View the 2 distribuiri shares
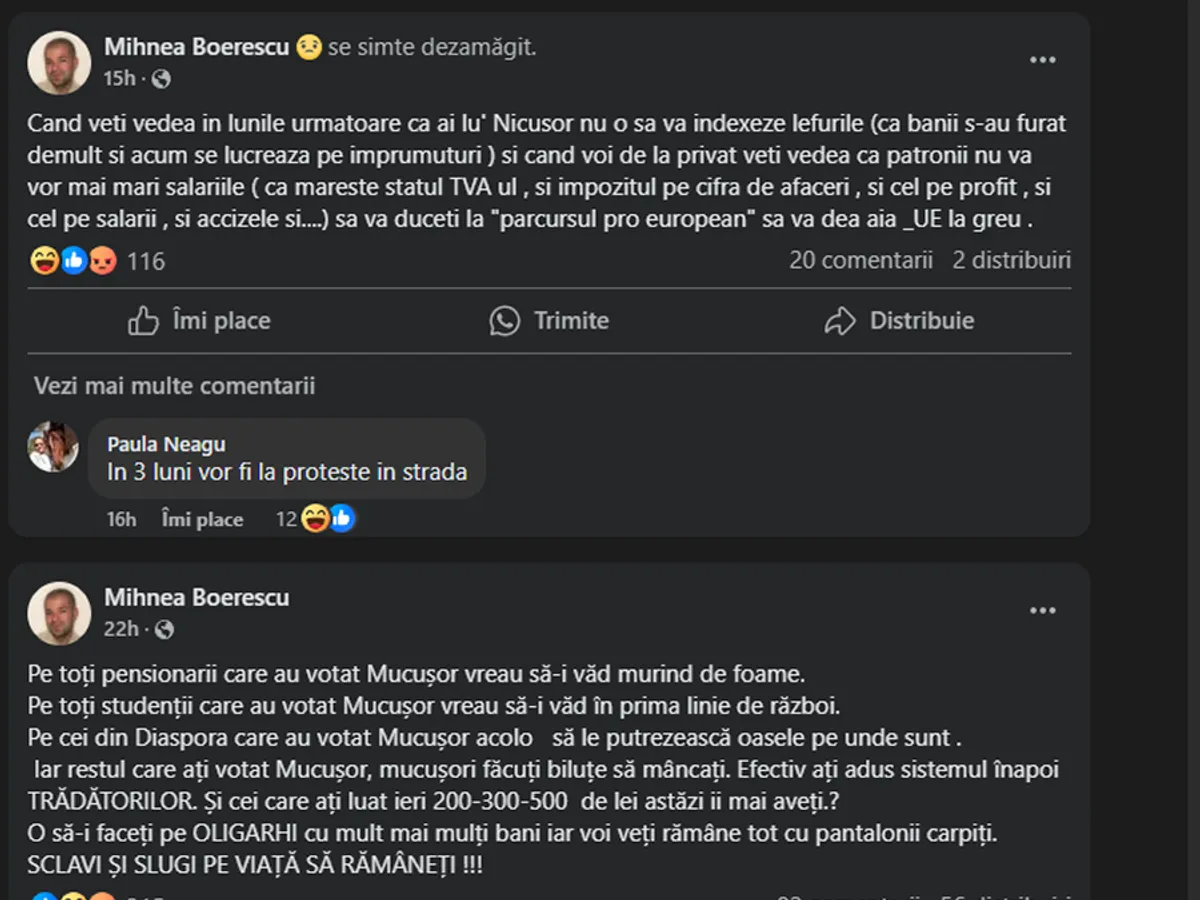 pyautogui.click(x=1011, y=261)
